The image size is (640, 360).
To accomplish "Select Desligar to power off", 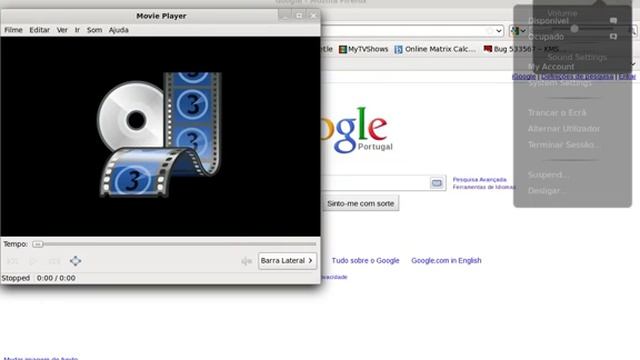I will 546,191.
